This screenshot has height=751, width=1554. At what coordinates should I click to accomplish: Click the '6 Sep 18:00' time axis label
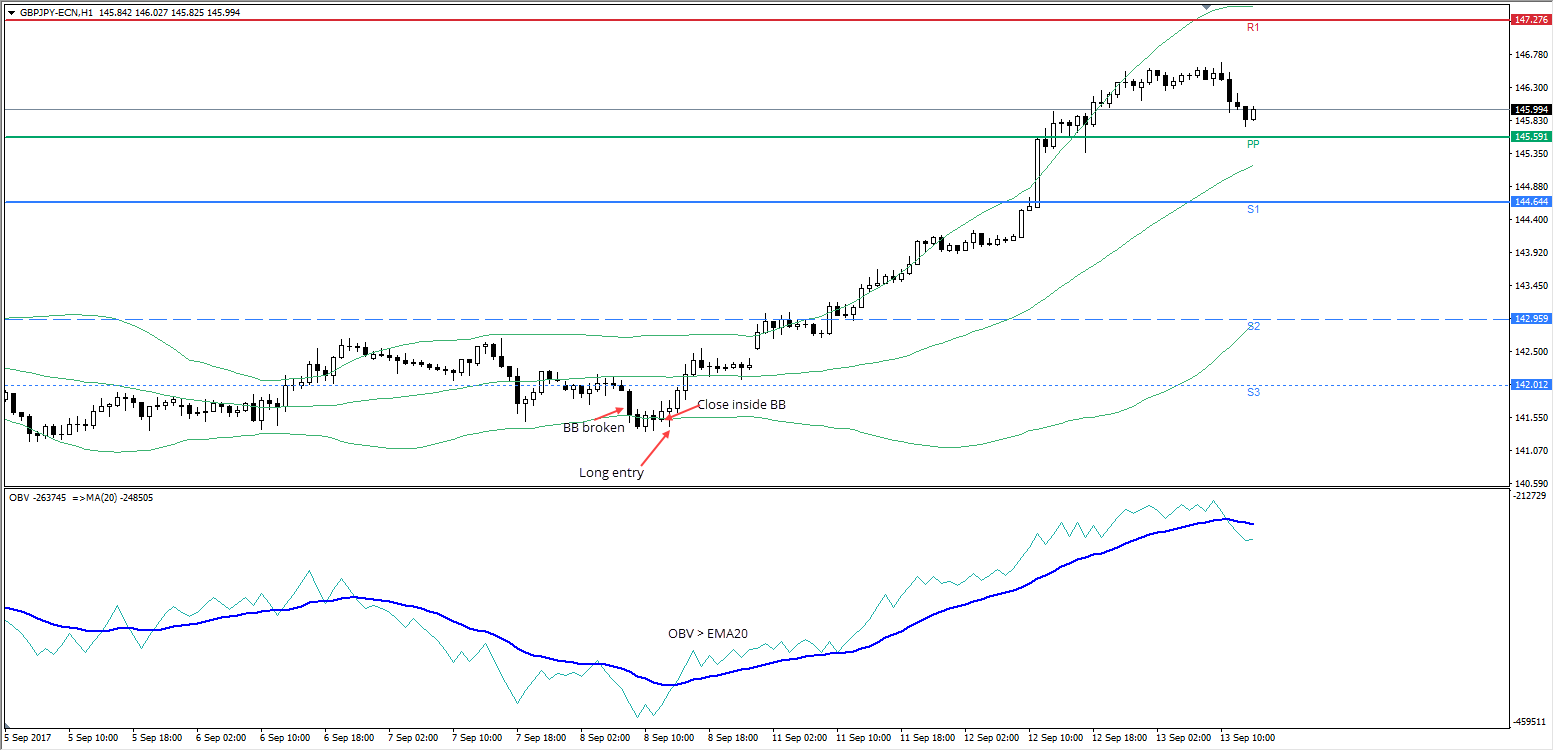point(349,738)
